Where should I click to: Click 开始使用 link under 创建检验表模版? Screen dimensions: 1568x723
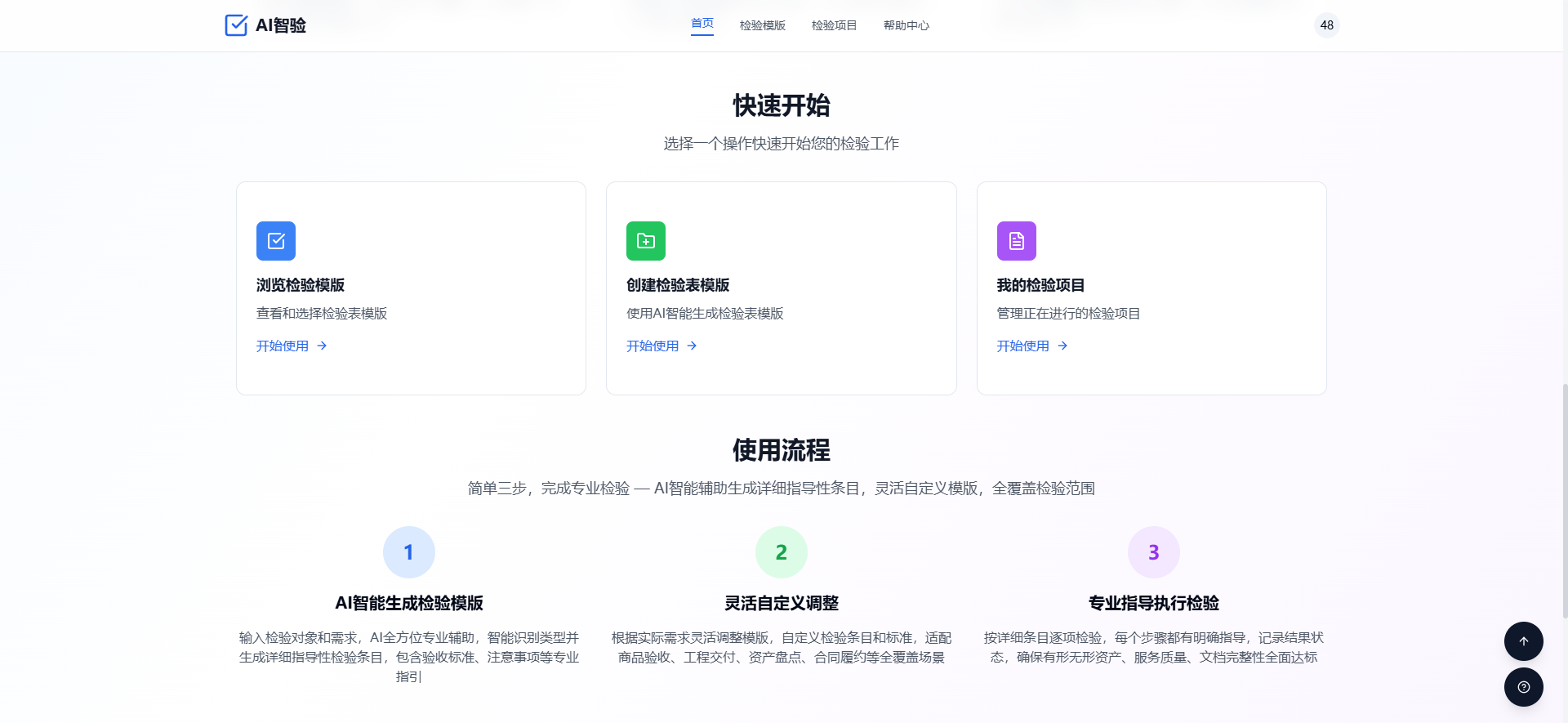[653, 346]
